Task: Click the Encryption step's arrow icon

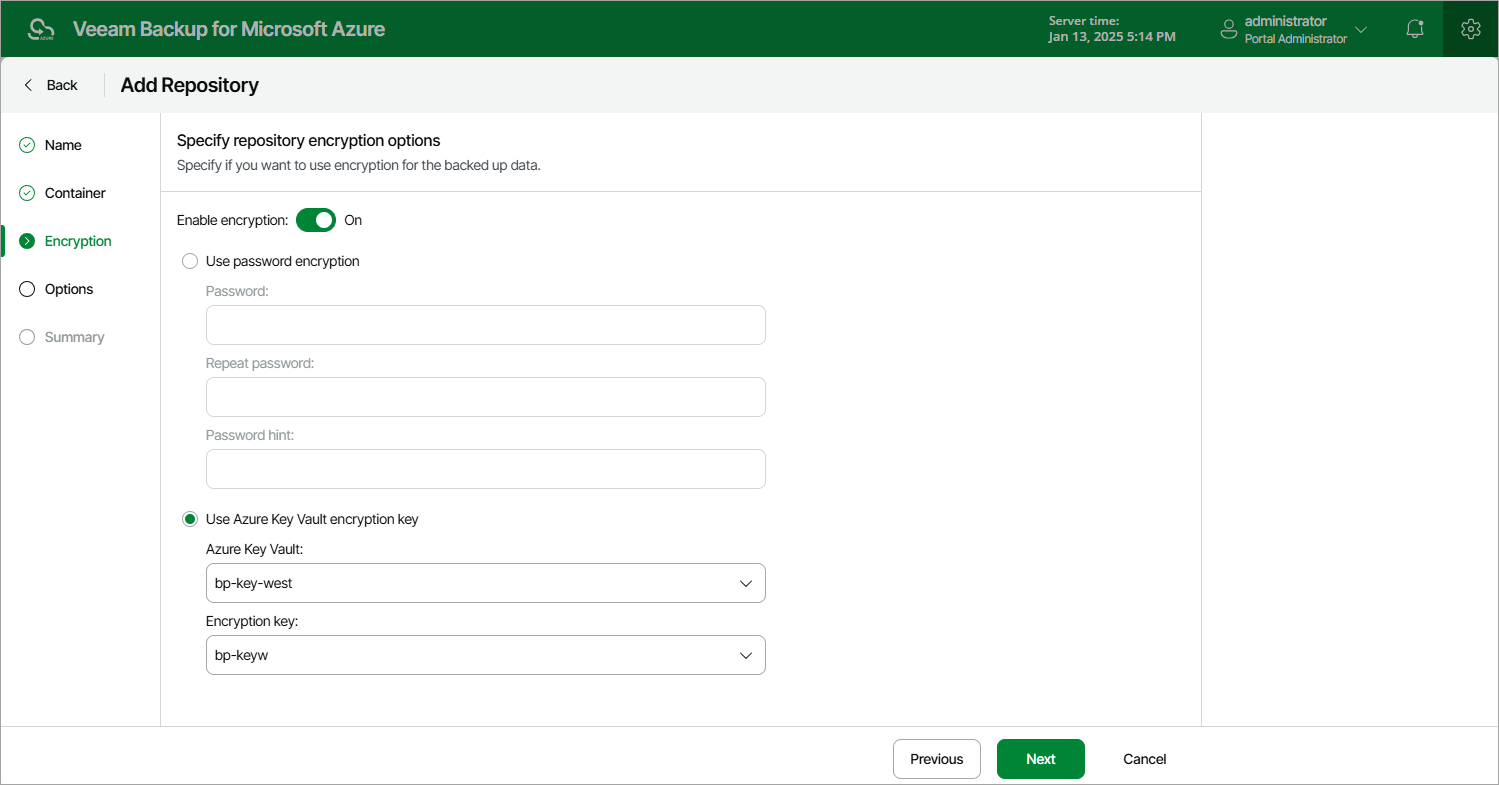Action: [x=26, y=240]
